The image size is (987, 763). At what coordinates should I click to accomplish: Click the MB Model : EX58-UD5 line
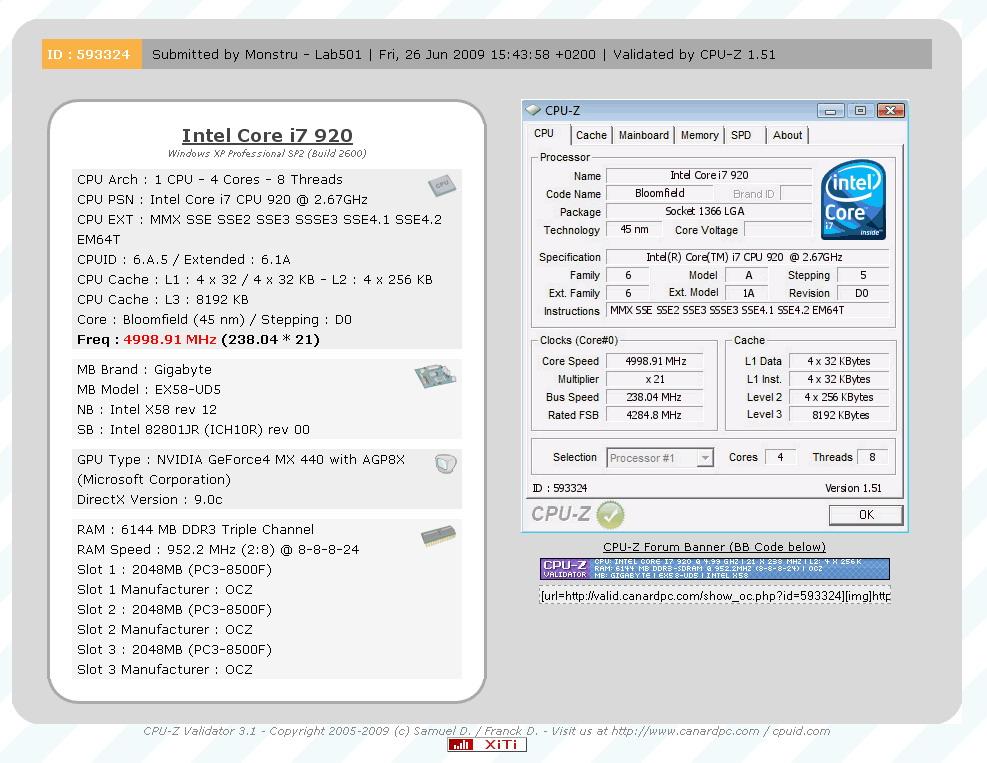(x=149, y=390)
